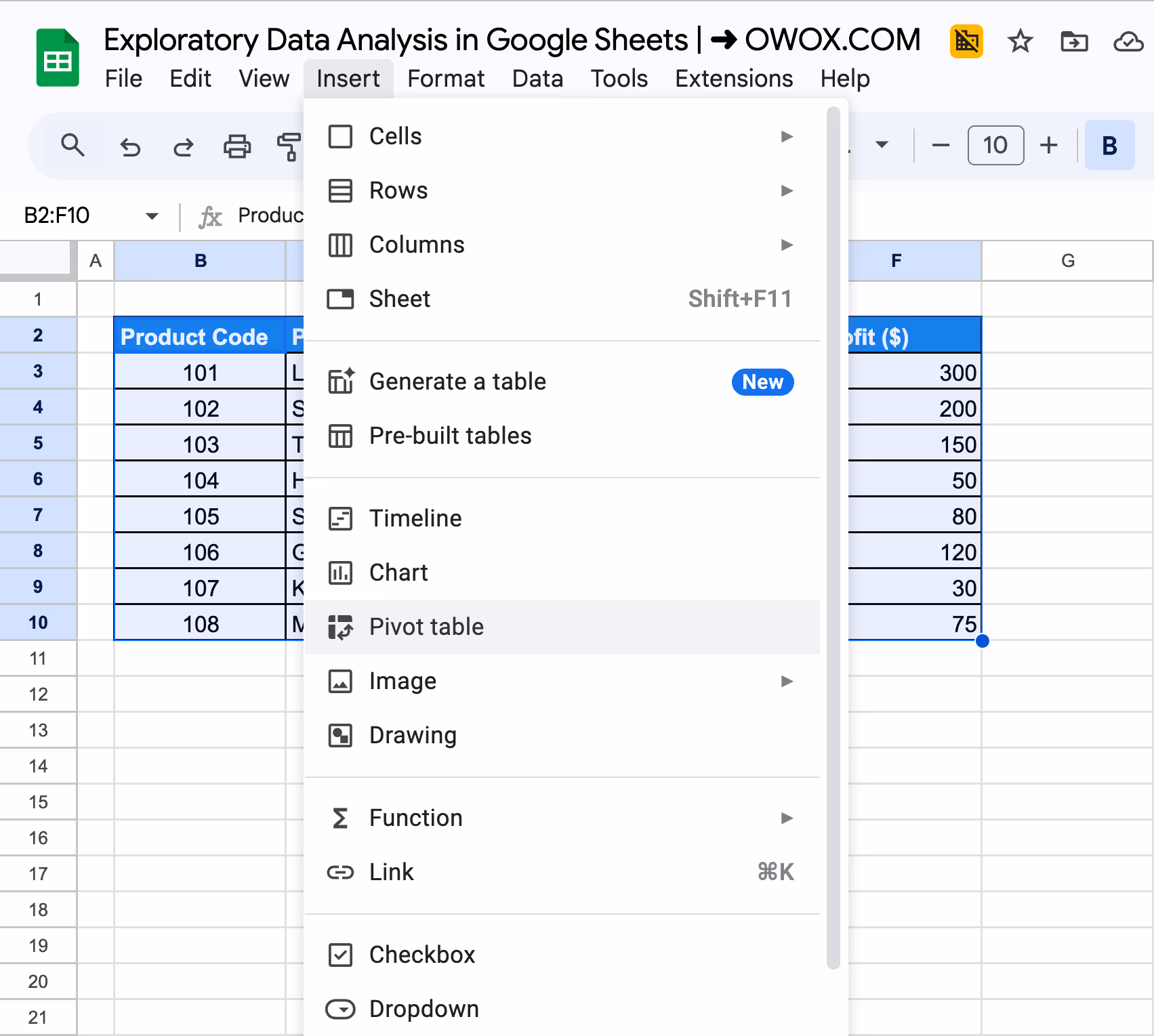Toggle bold formatting
Image resolution: width=1154 pixels, height=1036 pixels.
[1109, 145]
